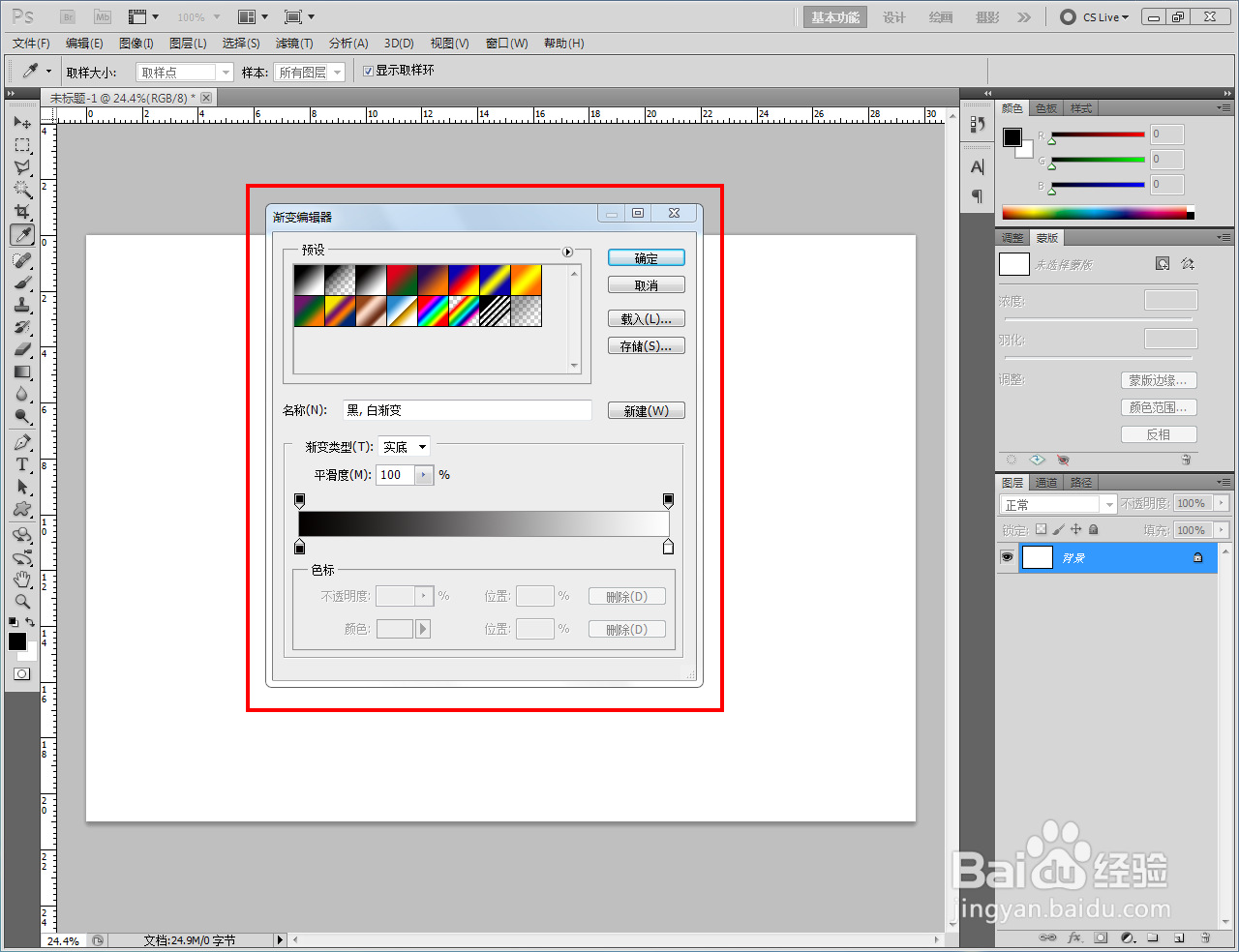Select the Move tool

click(22, 123)
